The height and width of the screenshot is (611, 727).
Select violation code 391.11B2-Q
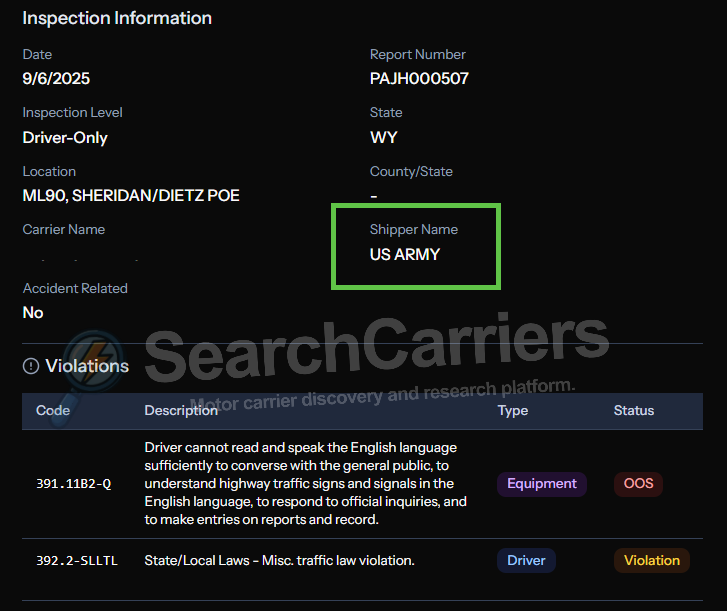pyautogui.click(x=74, y=484)
